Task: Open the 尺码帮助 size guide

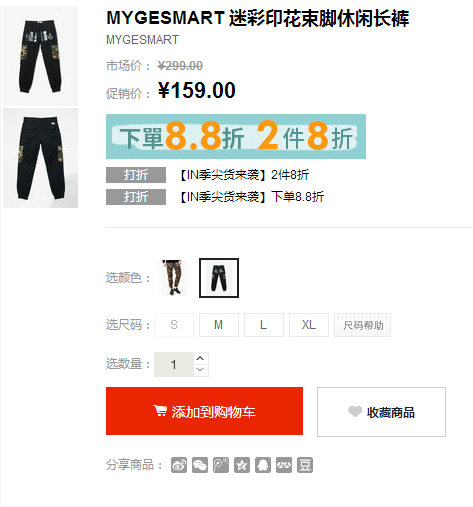Action: (362, 325)
